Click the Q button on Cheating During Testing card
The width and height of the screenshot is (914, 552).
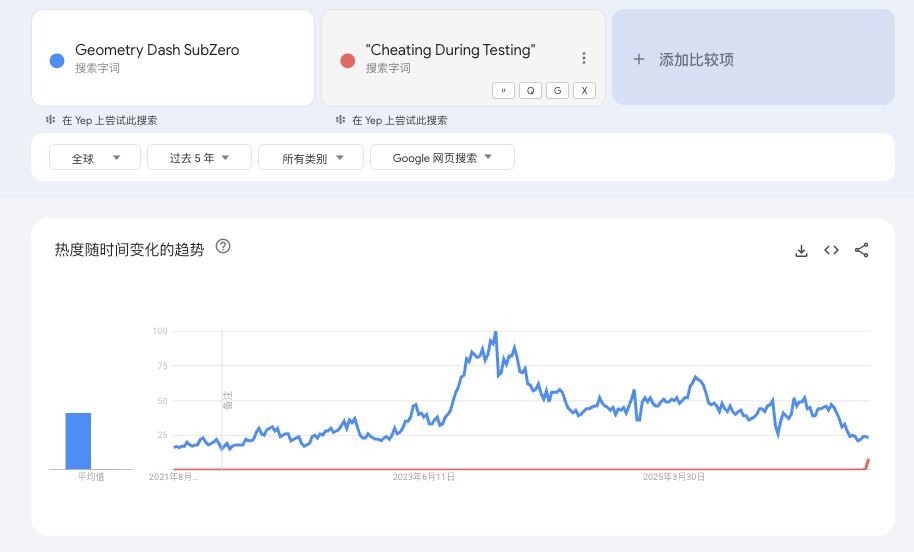pos(530,90)
